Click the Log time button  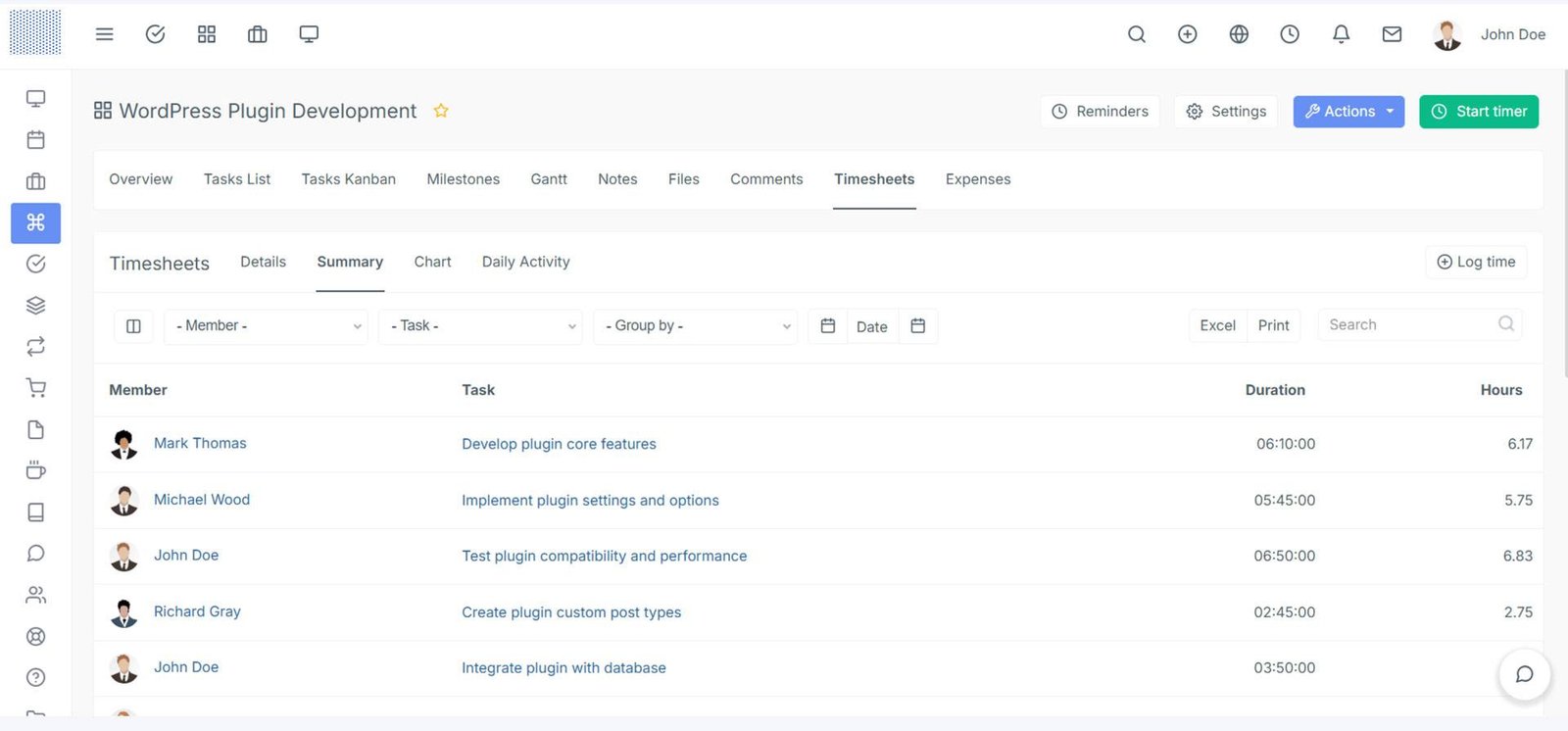tap(1476, 262)
